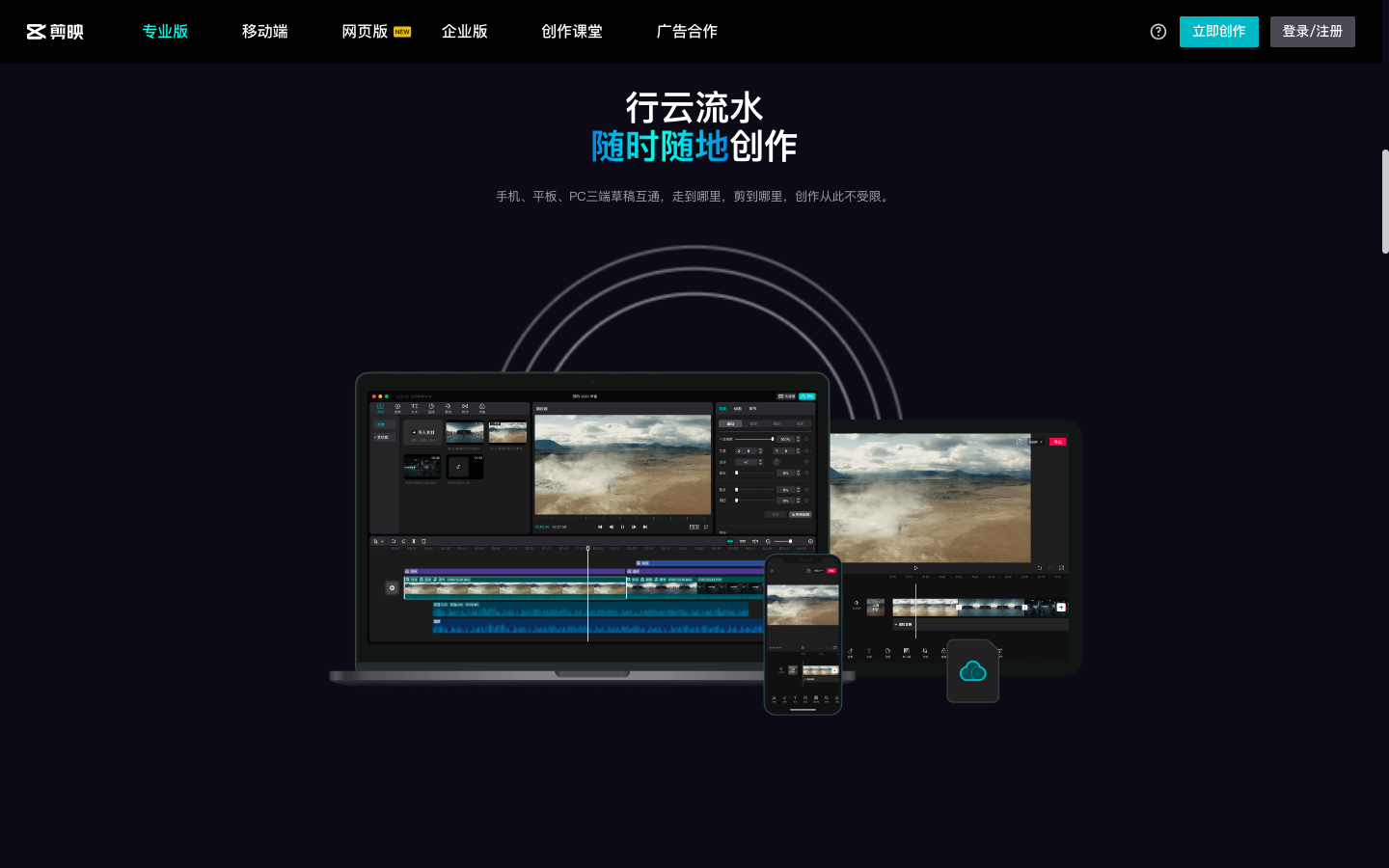The image size is (1389, 868).
Task: Open the 企业版 nav item
Action: tap(464, 32)
